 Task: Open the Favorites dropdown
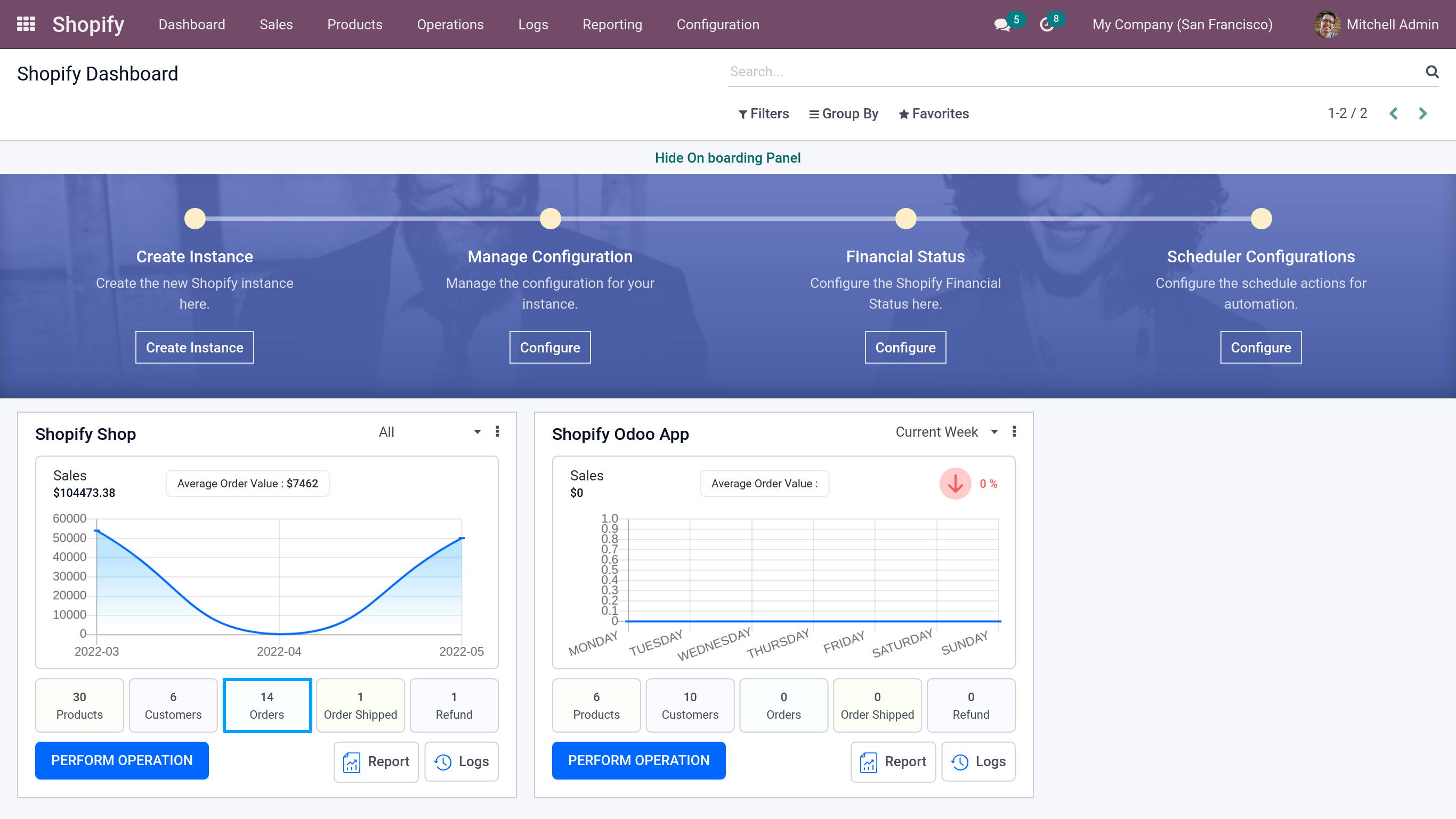pos(934,114)
